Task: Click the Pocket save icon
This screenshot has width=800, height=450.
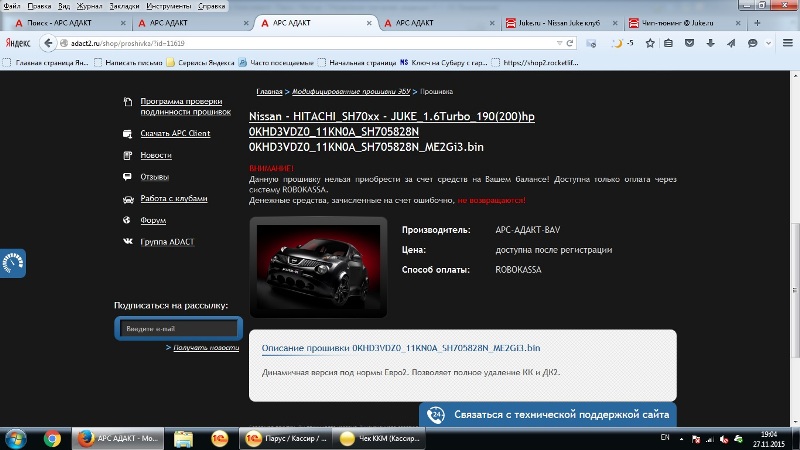Action: [689, 43]
